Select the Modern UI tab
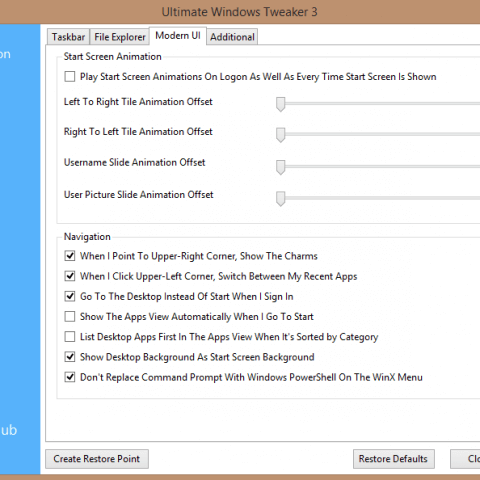 point(178,35)
